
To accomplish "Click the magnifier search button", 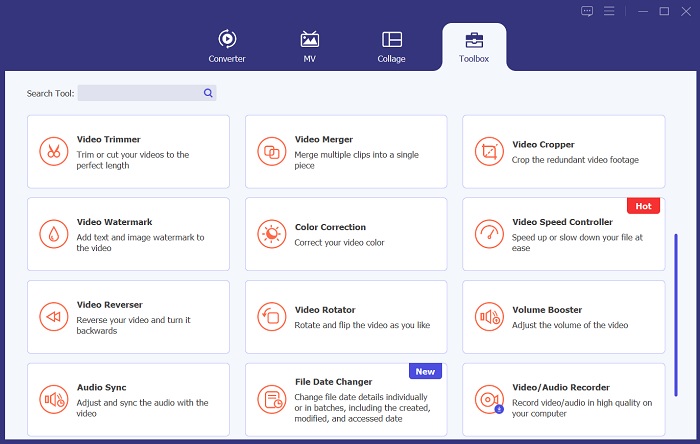I will tap(208, 93).
